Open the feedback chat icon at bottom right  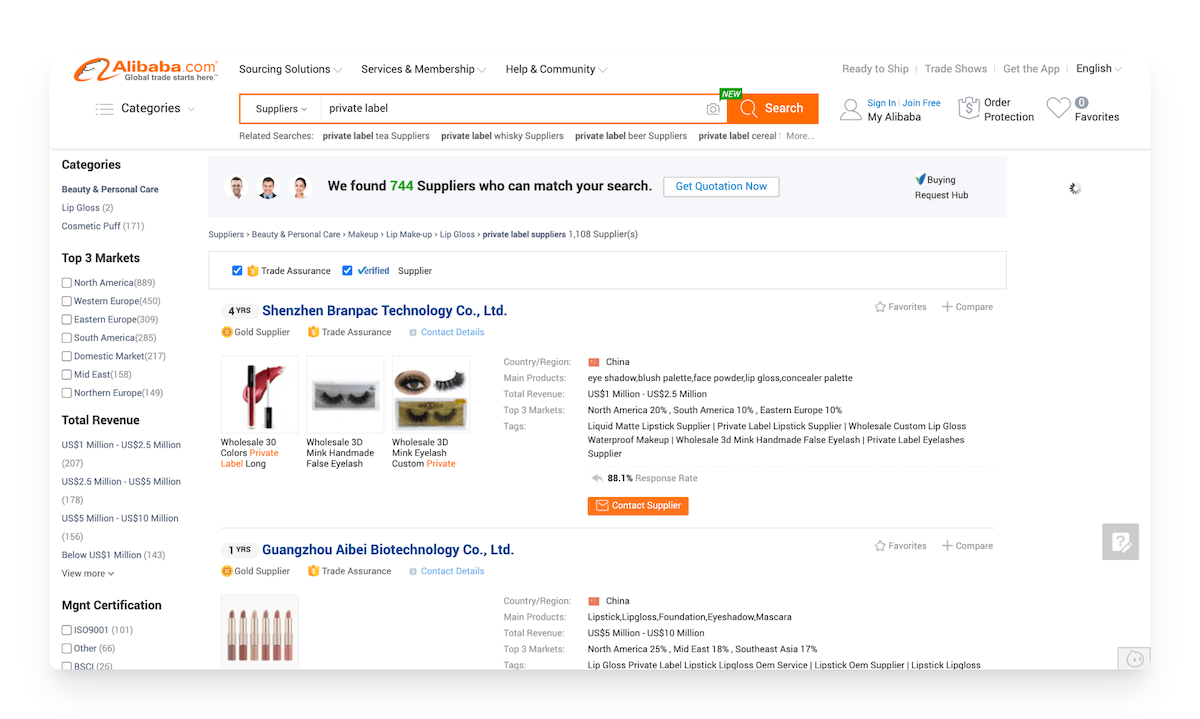(x=1134, y=659)
